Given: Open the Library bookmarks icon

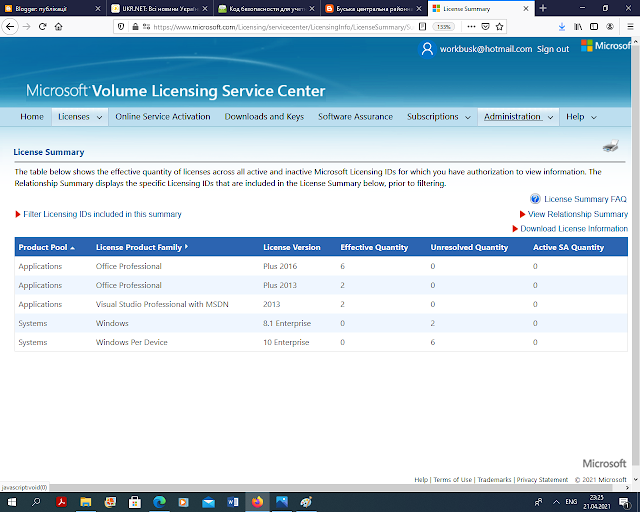Looking at the screenshot, I should pyautogui.click(x=578, y=27).
